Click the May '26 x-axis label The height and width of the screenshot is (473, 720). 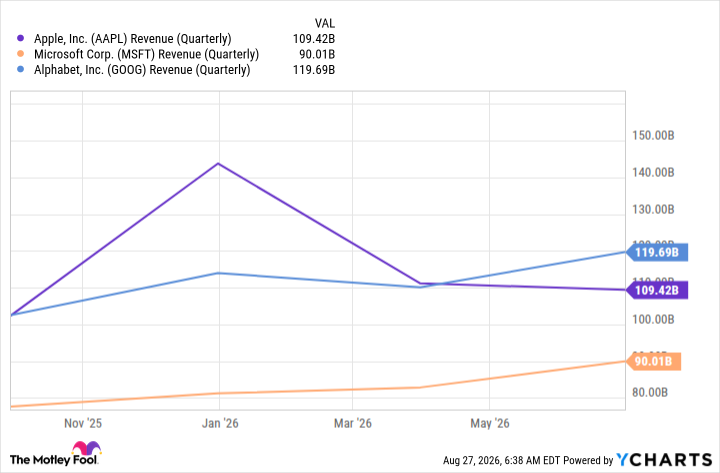click(490, 423)
